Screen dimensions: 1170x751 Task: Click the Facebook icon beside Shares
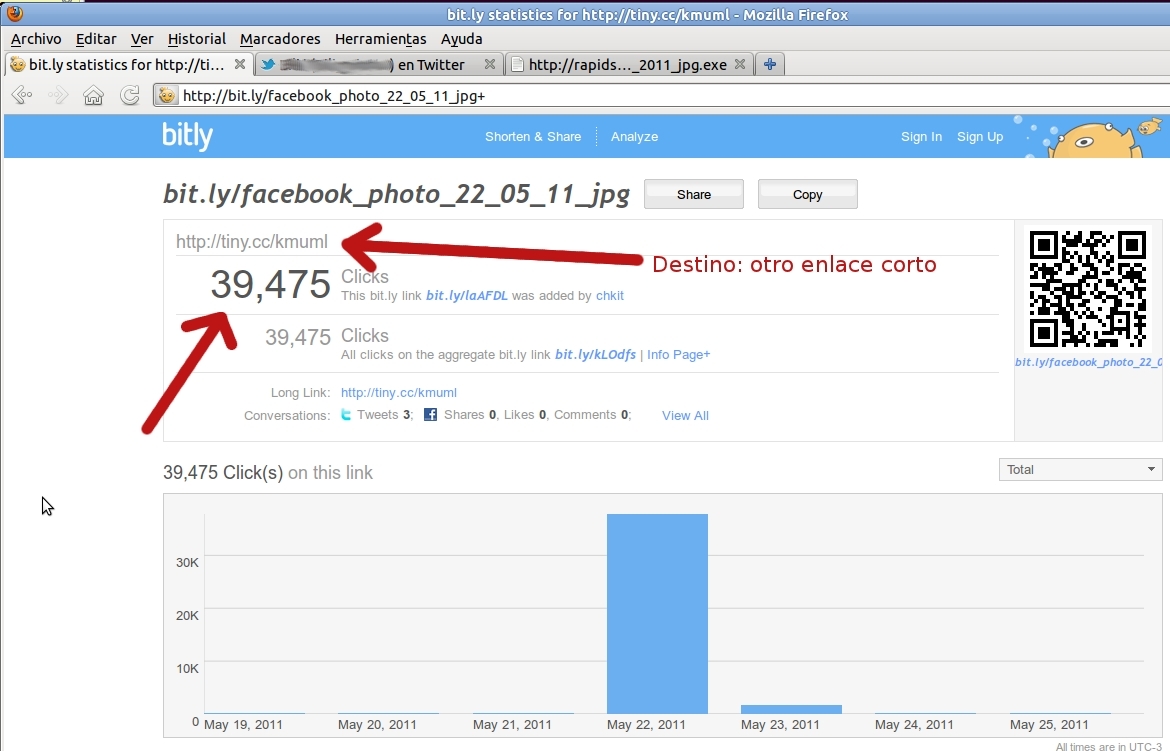tap(431, 414)
